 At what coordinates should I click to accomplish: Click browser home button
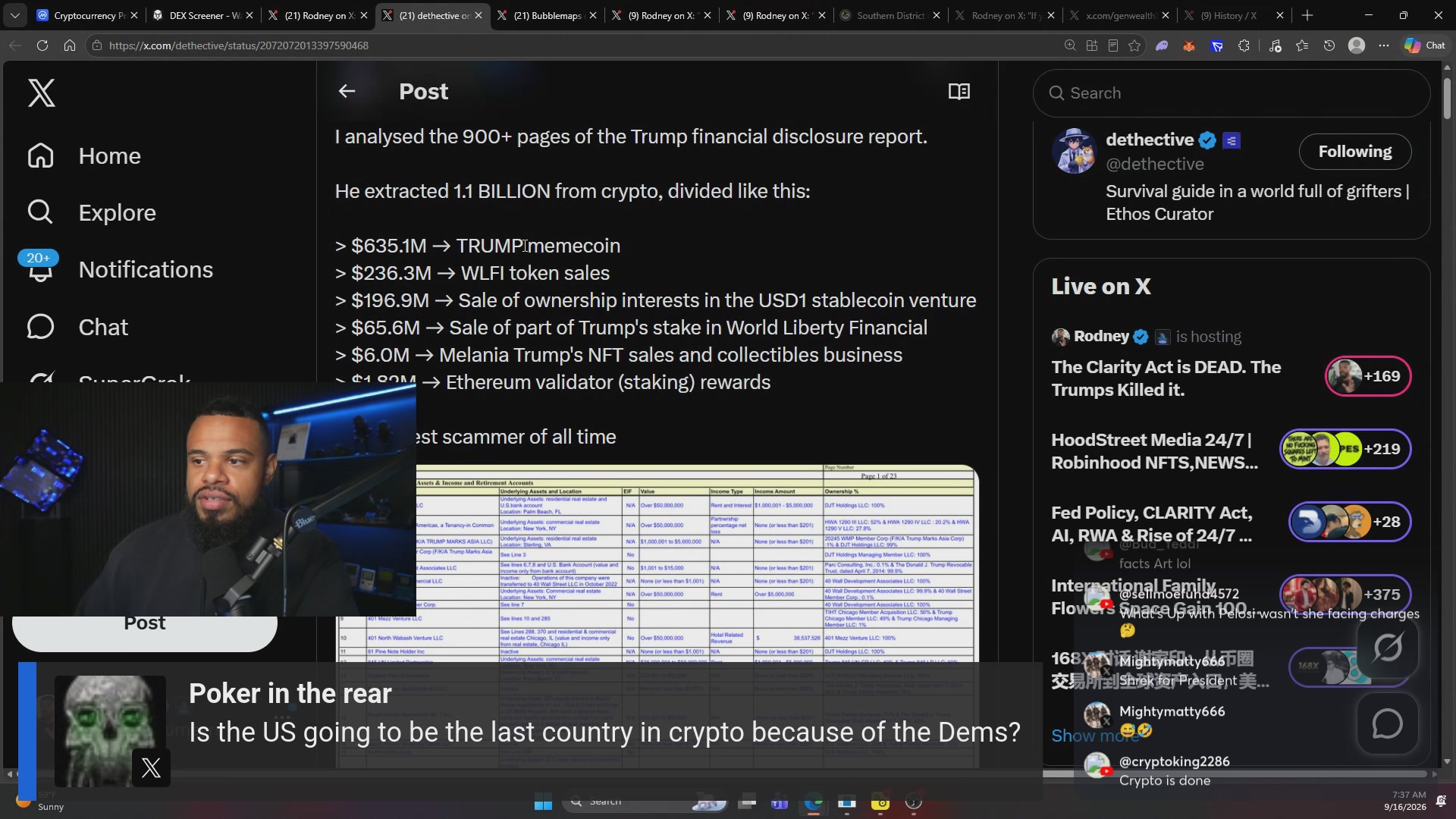pos(70,45)
